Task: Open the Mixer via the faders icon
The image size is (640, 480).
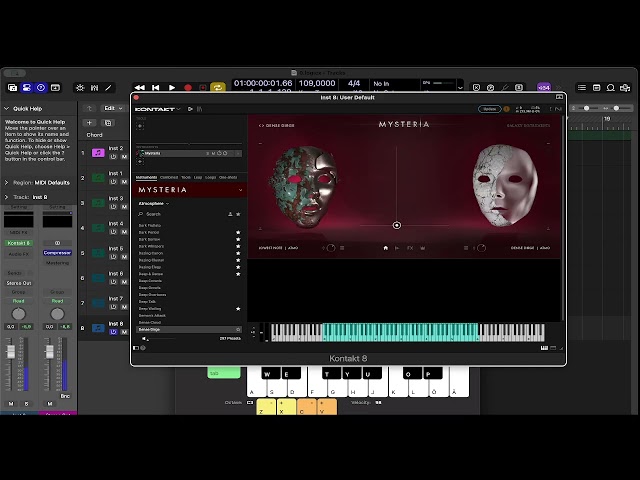Action: click(94, 88)
